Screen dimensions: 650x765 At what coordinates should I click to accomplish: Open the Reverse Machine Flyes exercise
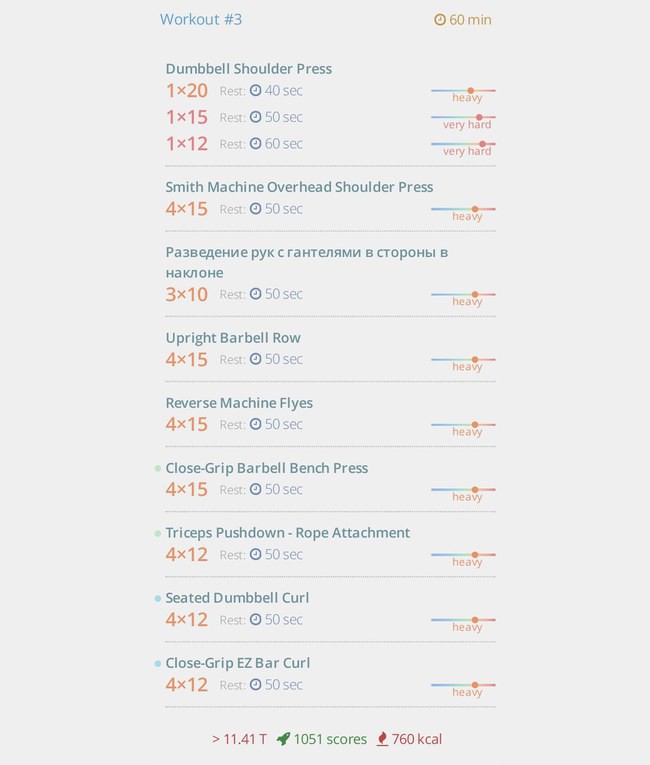click(239, 403)
